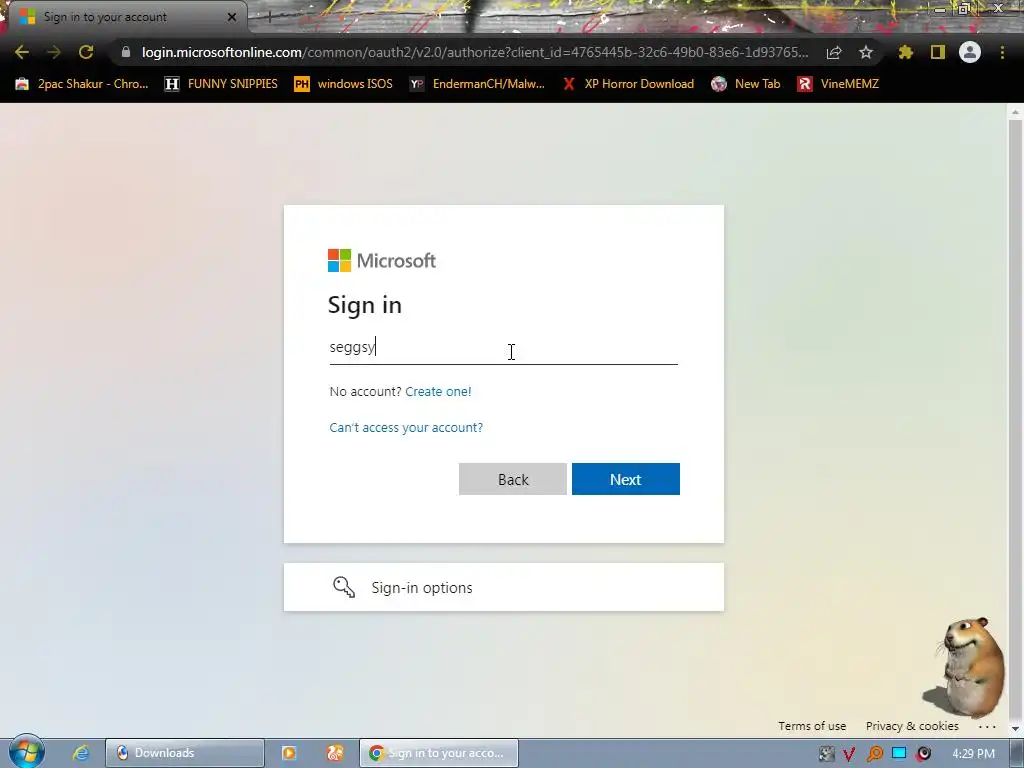This screenshot has width=1024, height=768.
Task: Close the 'Sign in to your account' tab
Action: pos(232,17)
